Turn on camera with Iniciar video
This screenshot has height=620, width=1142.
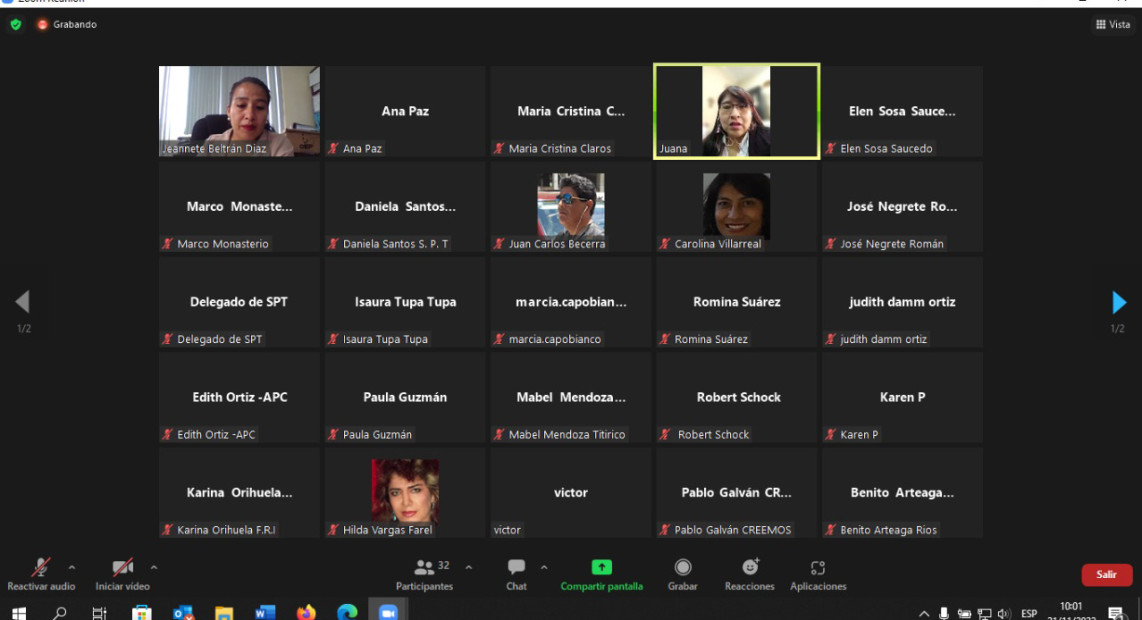pos(123,567)
